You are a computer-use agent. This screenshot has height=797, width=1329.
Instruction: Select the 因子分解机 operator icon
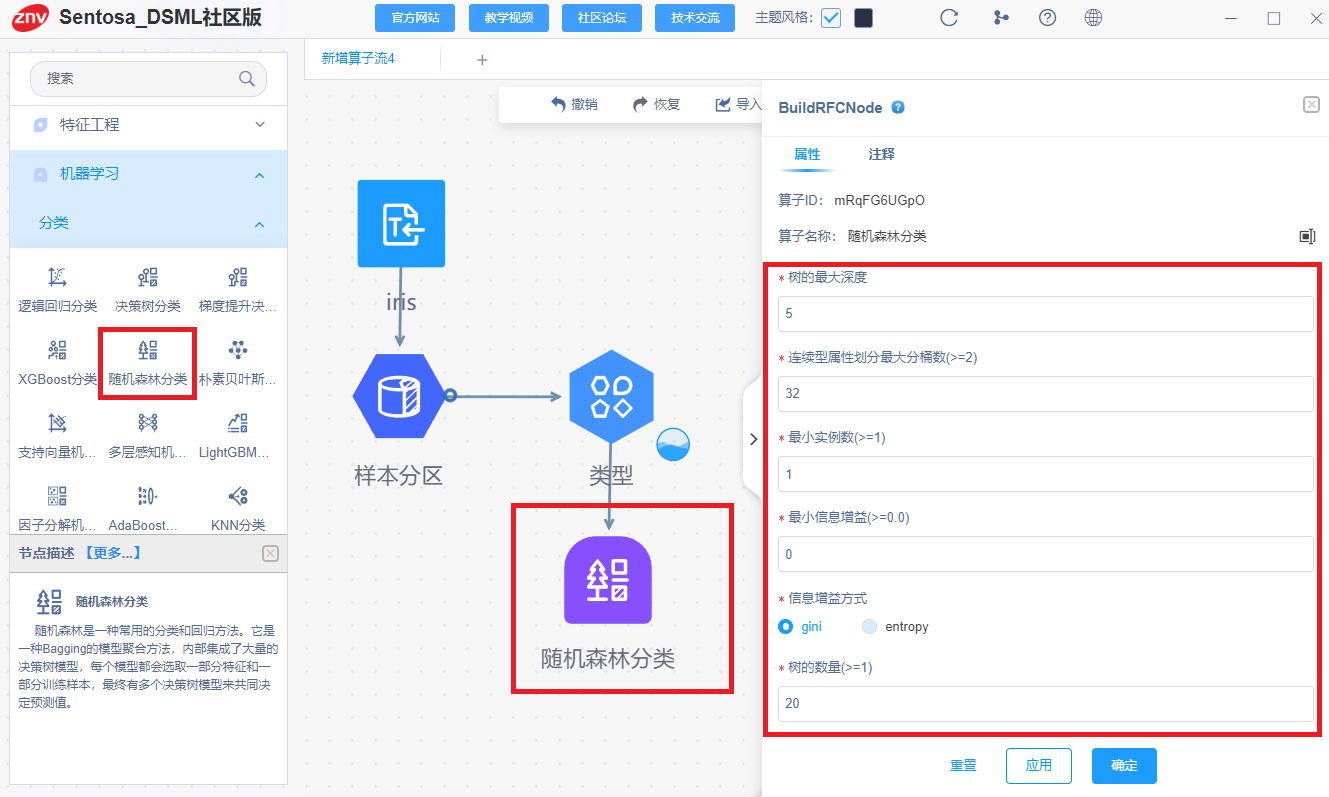(58, 496)
